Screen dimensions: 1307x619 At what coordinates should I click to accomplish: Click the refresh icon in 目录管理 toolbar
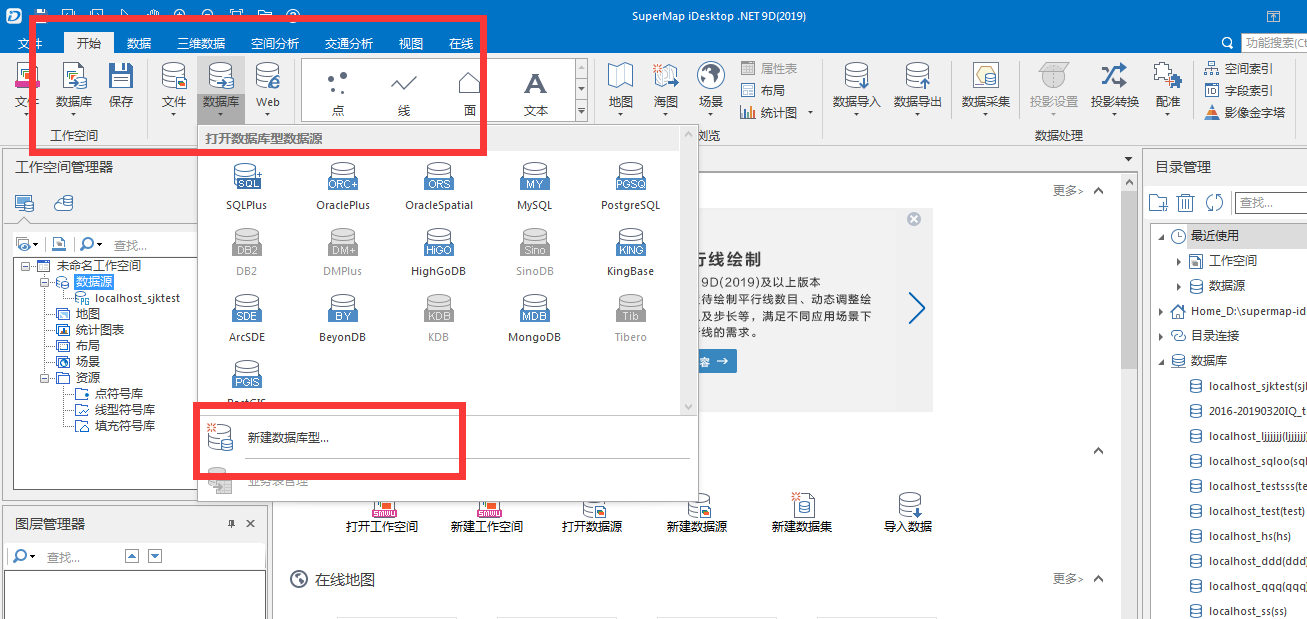(1214, 202)
